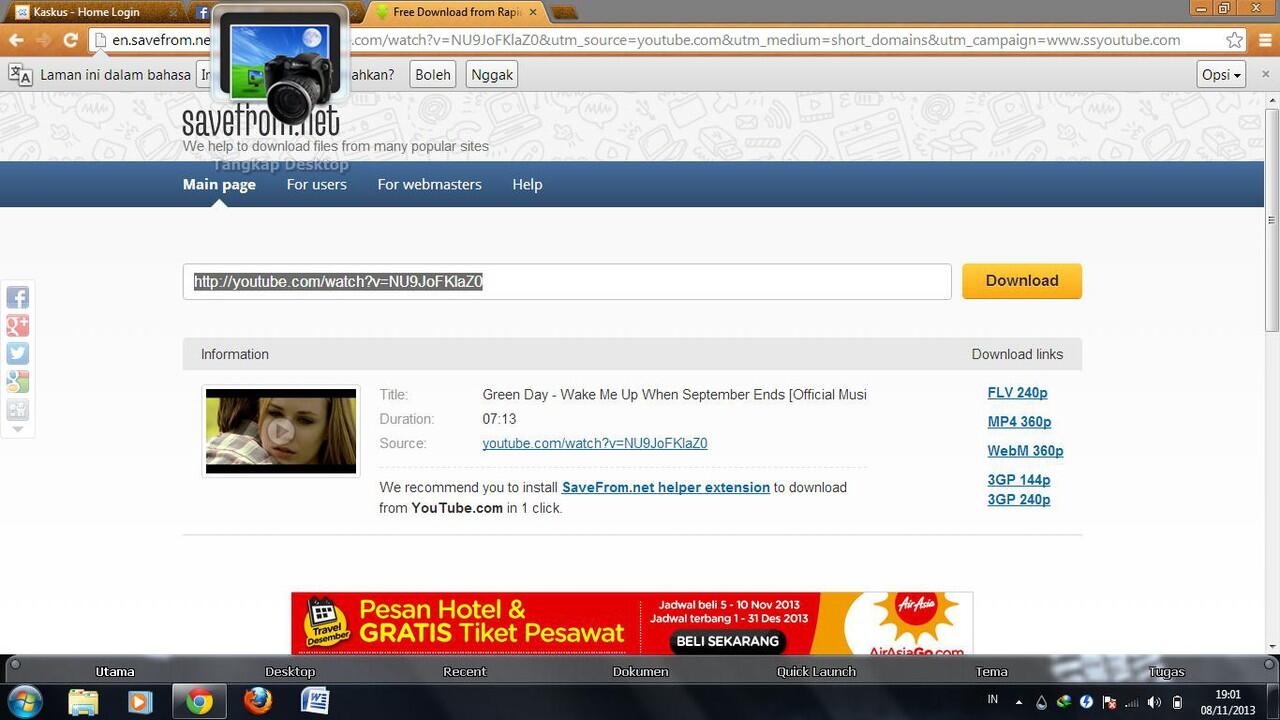Reload the page with the refresh icon
The image size is (1280, 720).
click(70, 40)
